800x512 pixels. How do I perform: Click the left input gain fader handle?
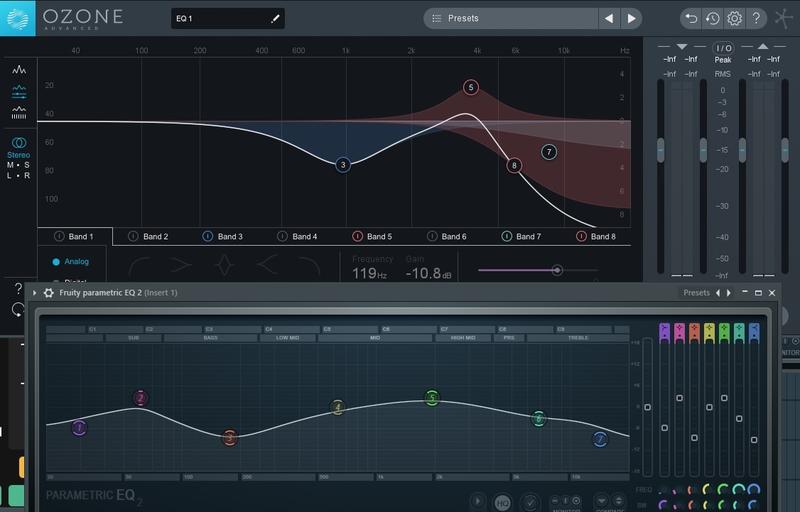pos(661,150)
